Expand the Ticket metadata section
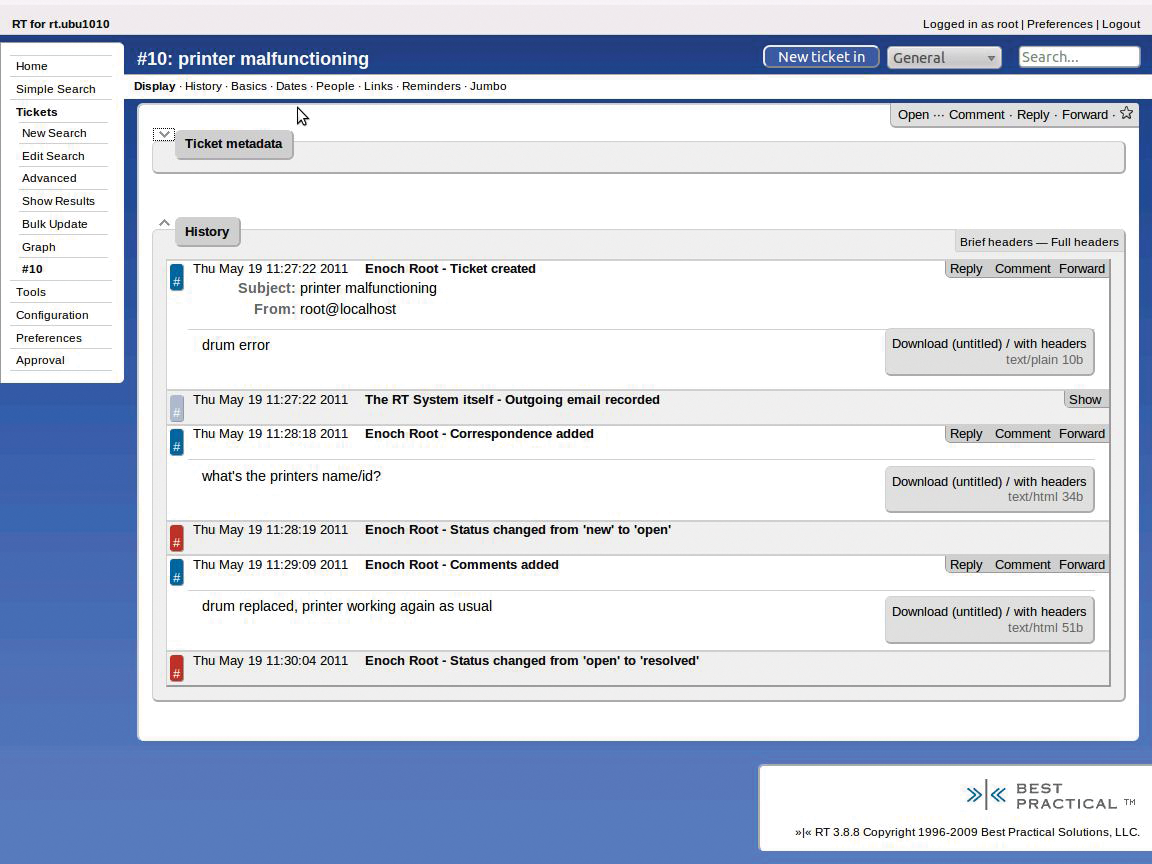The width and height of the screenshot is (1152, 864). point(163,133)
